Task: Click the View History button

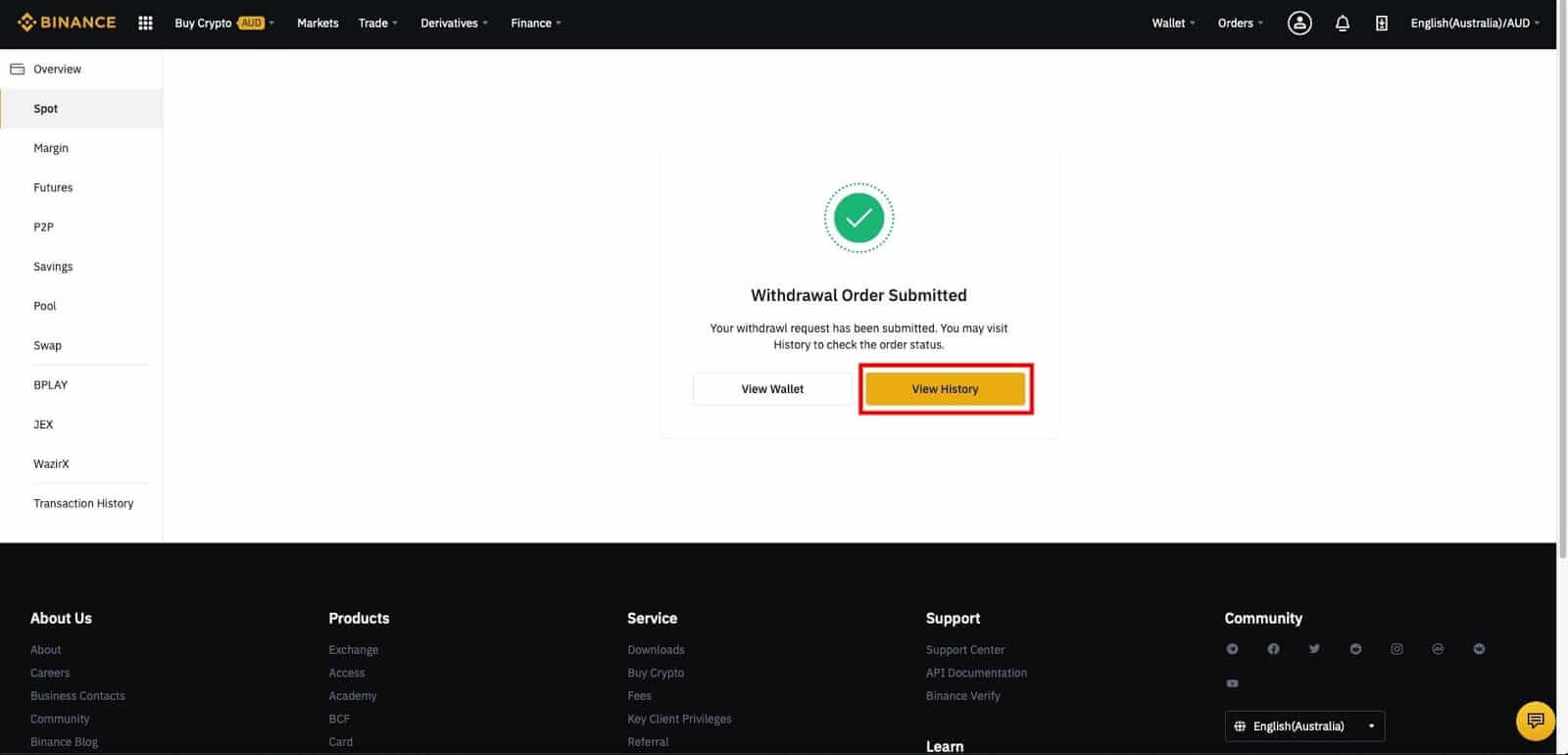Action: pos(945,389)
